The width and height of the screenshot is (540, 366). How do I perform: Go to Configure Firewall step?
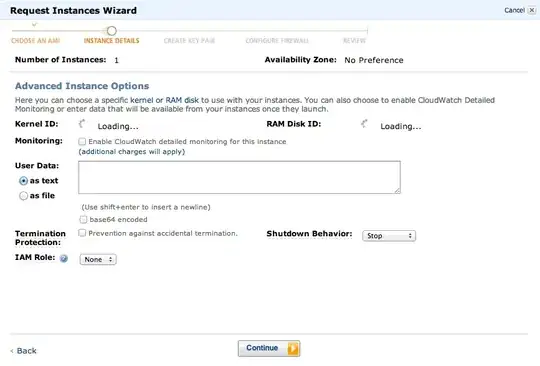[277, 41]
